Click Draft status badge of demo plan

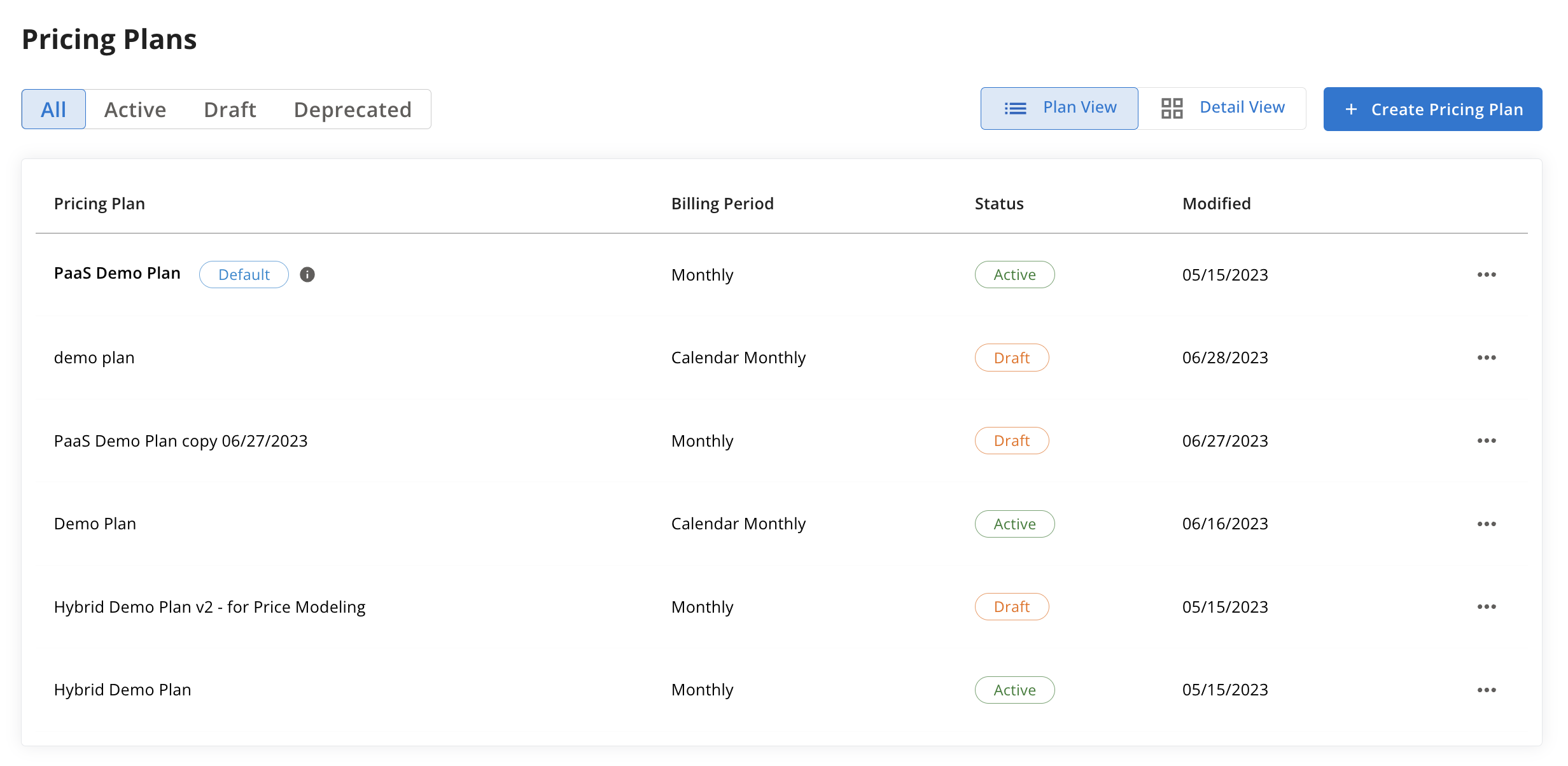pos(1011,358)
